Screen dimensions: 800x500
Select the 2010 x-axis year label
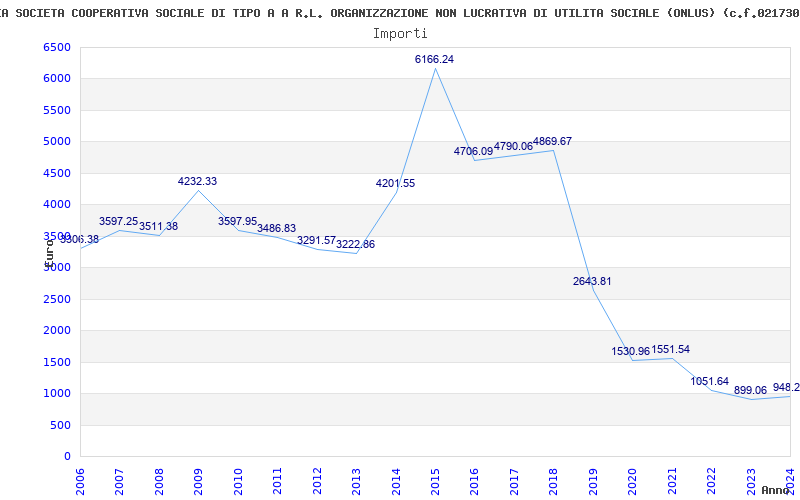pyautogui.click(x=238, y=481)
